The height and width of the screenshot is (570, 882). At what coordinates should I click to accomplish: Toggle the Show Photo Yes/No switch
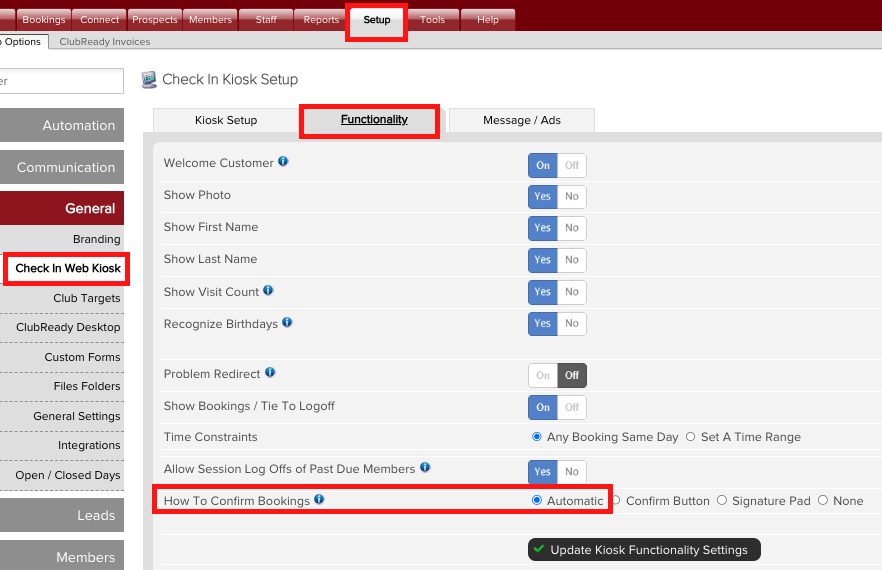pos(557,197)
